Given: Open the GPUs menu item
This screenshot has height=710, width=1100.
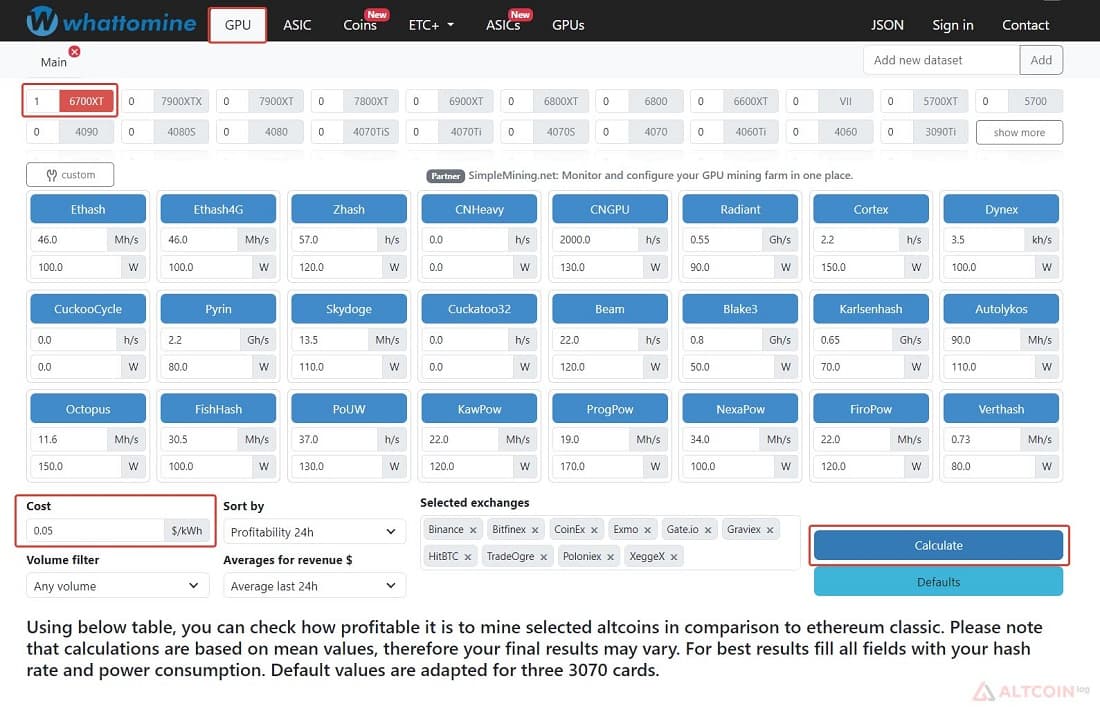Looking at the screenshot, I should click(568, 25).
